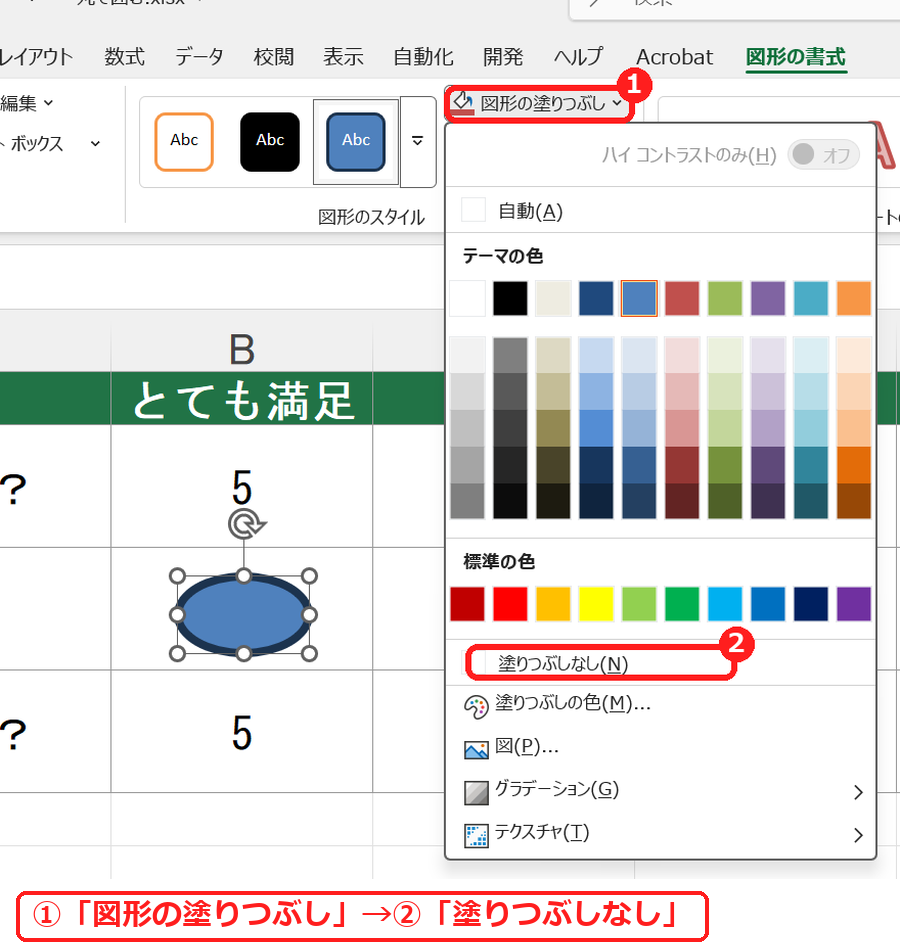
Task: Choose 塗りつぶしの色(M)... option
Action: coord(660,706)
